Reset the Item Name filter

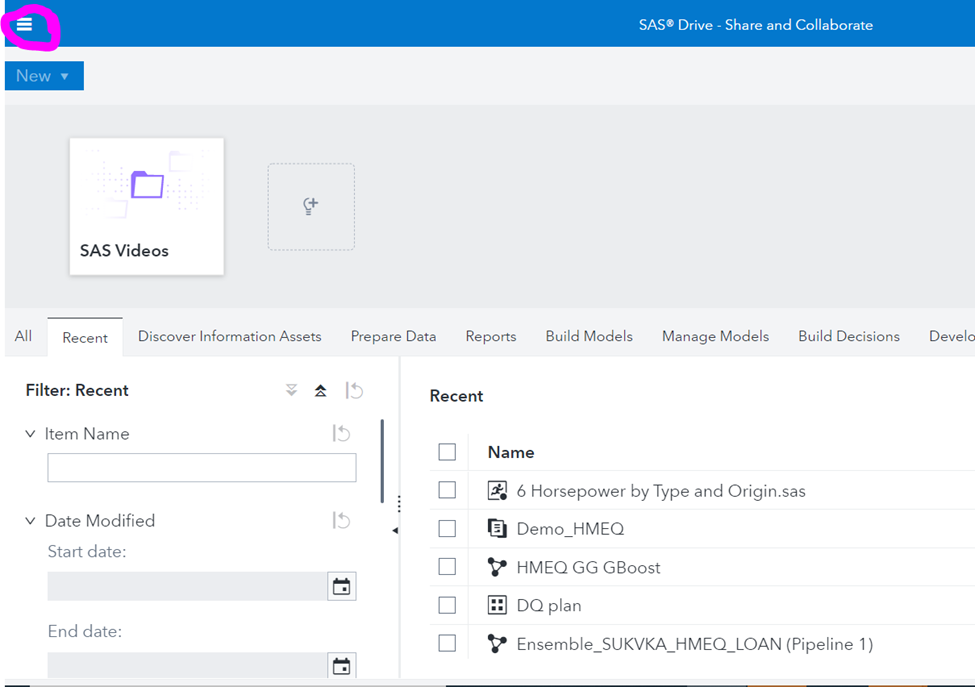click(341, 434)
